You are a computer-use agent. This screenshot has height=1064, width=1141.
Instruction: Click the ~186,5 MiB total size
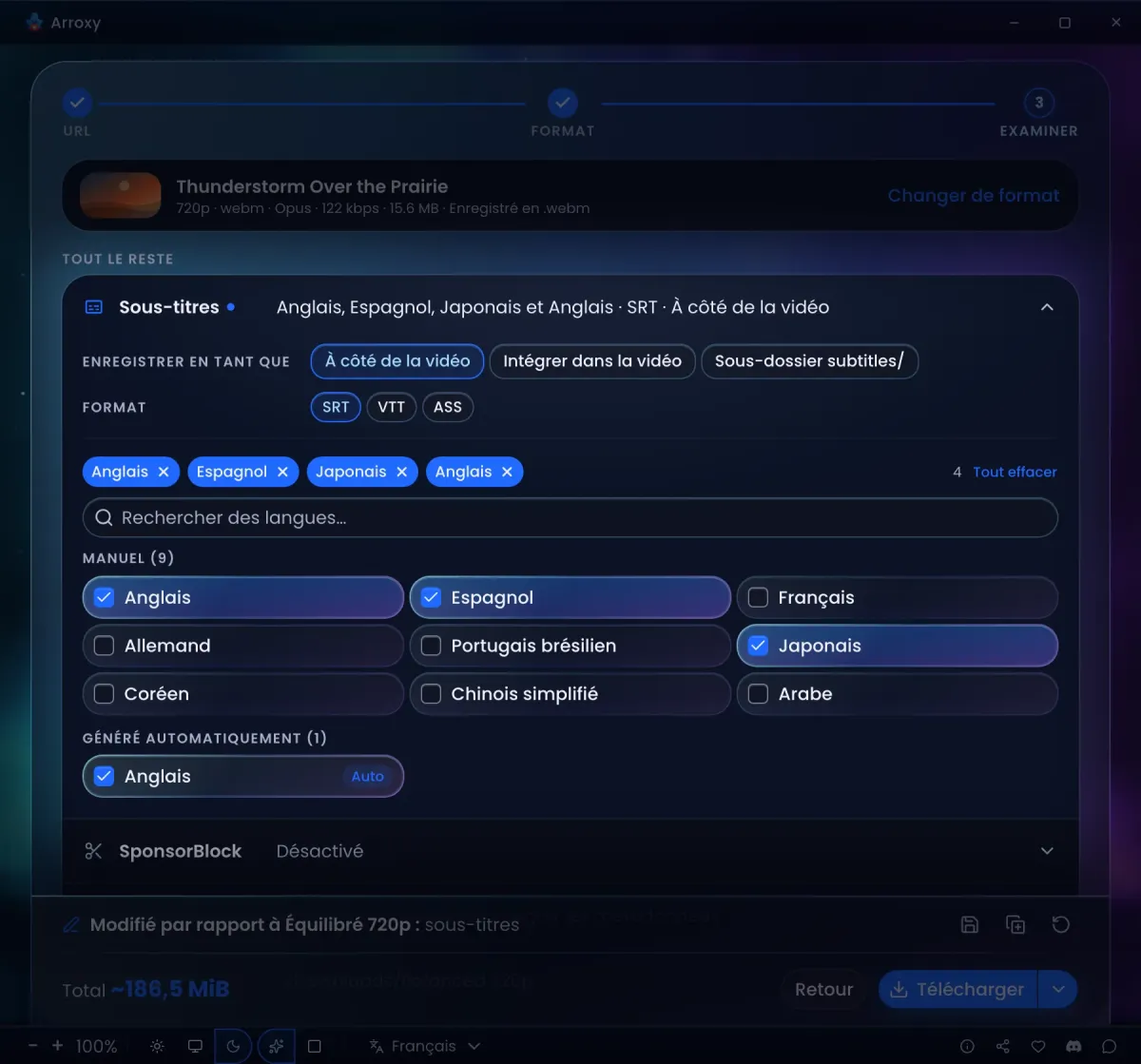(170, 990)
